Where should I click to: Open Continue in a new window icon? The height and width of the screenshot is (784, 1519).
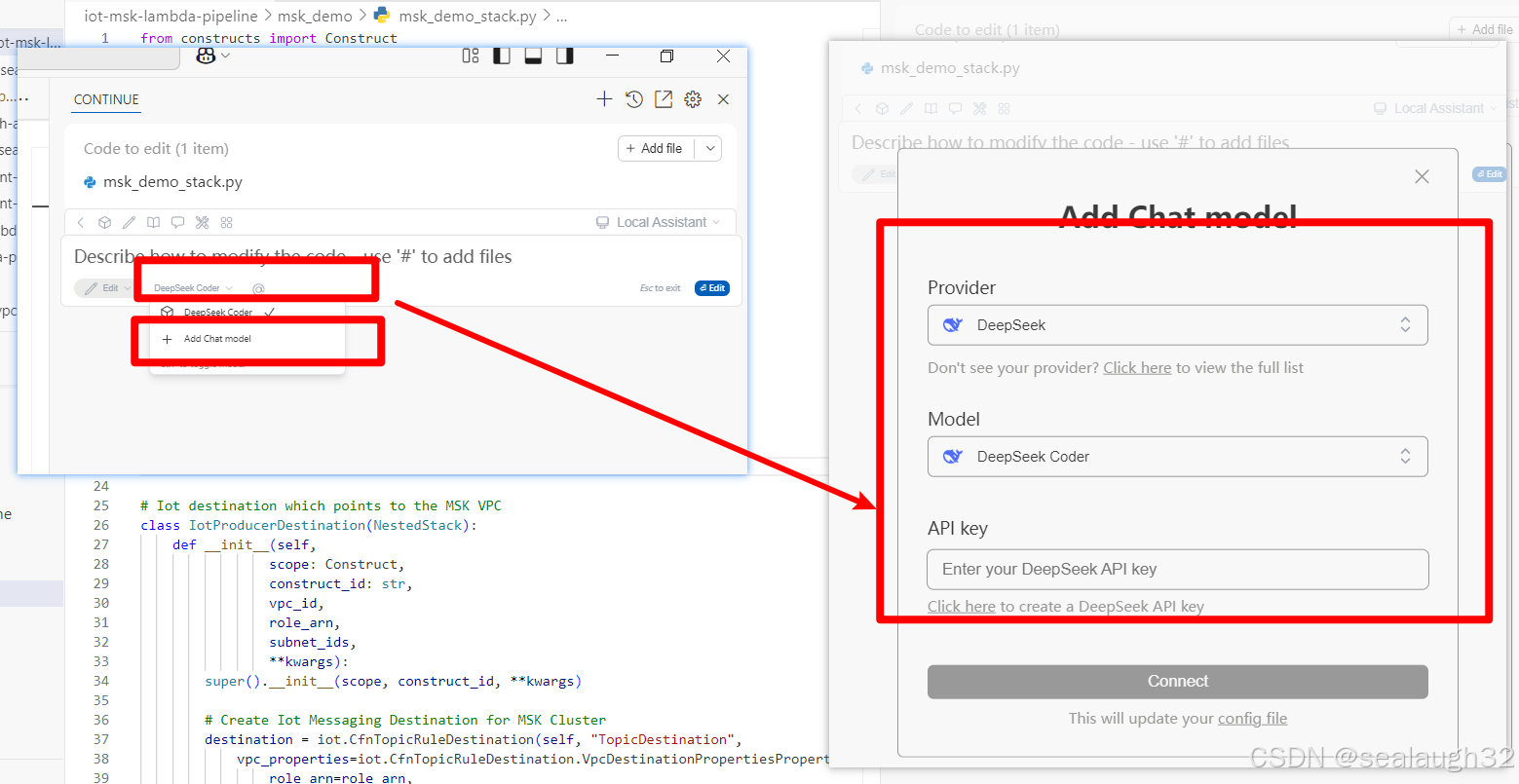664,99
